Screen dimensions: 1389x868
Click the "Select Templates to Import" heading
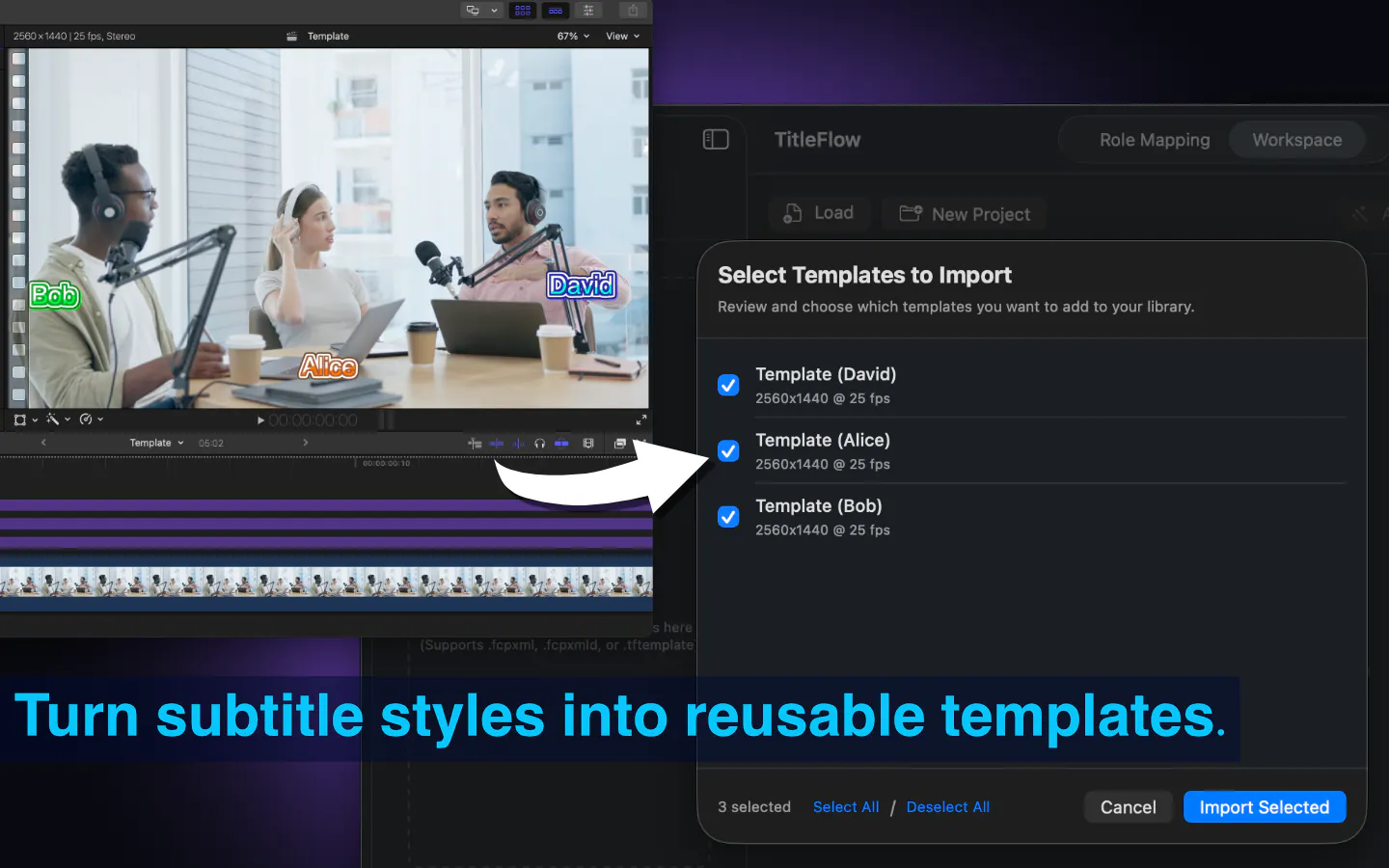click(x=865, y=275)
